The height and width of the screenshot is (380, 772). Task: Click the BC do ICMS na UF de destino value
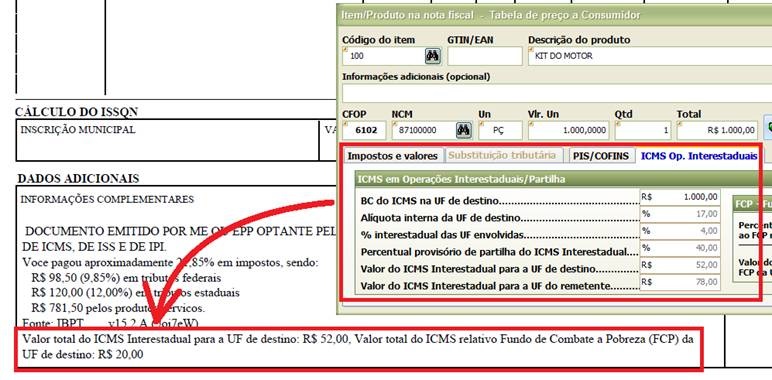[680, 197]
